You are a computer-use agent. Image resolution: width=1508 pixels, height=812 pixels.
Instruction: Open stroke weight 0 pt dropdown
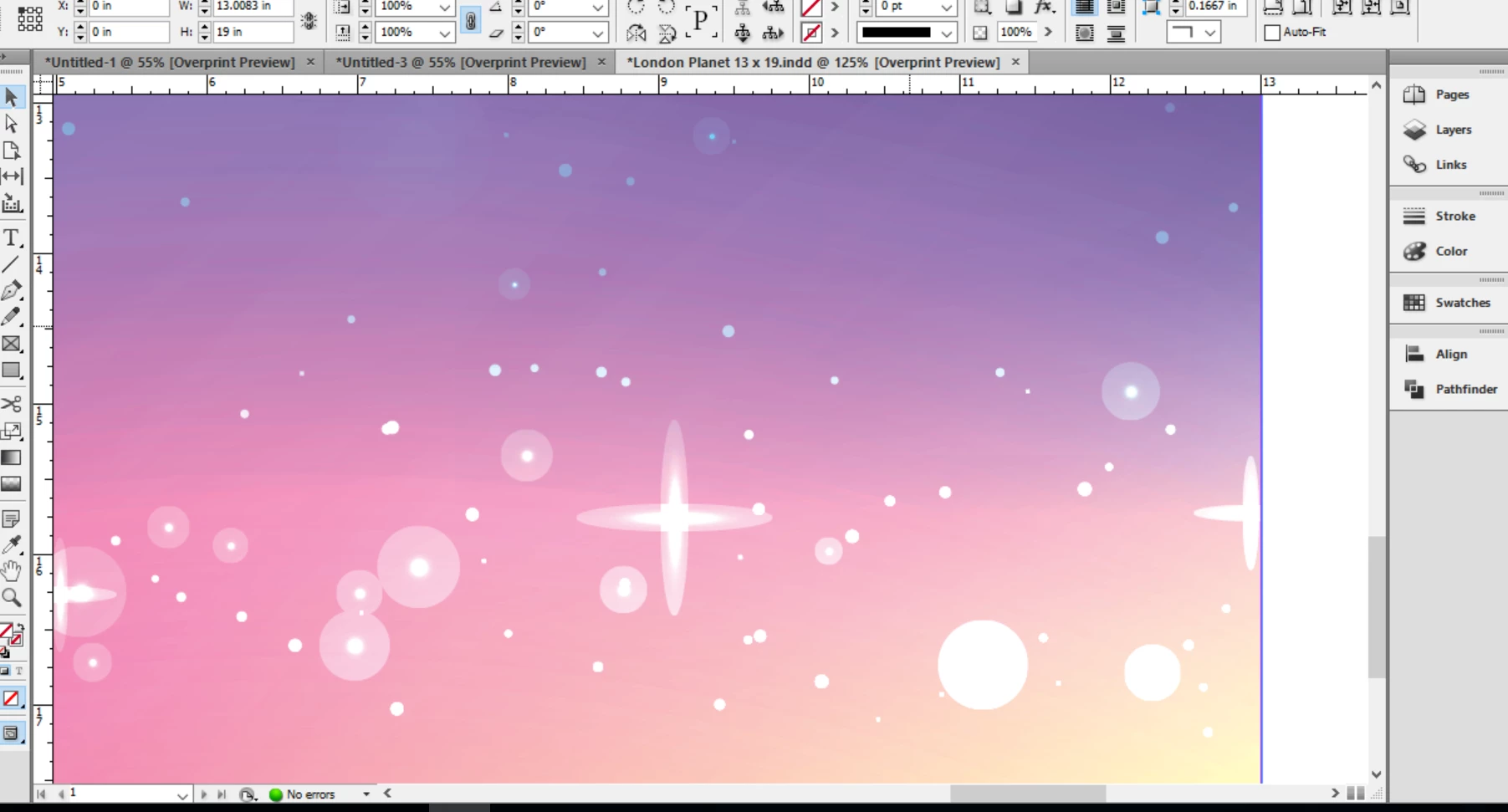(946, 8)
